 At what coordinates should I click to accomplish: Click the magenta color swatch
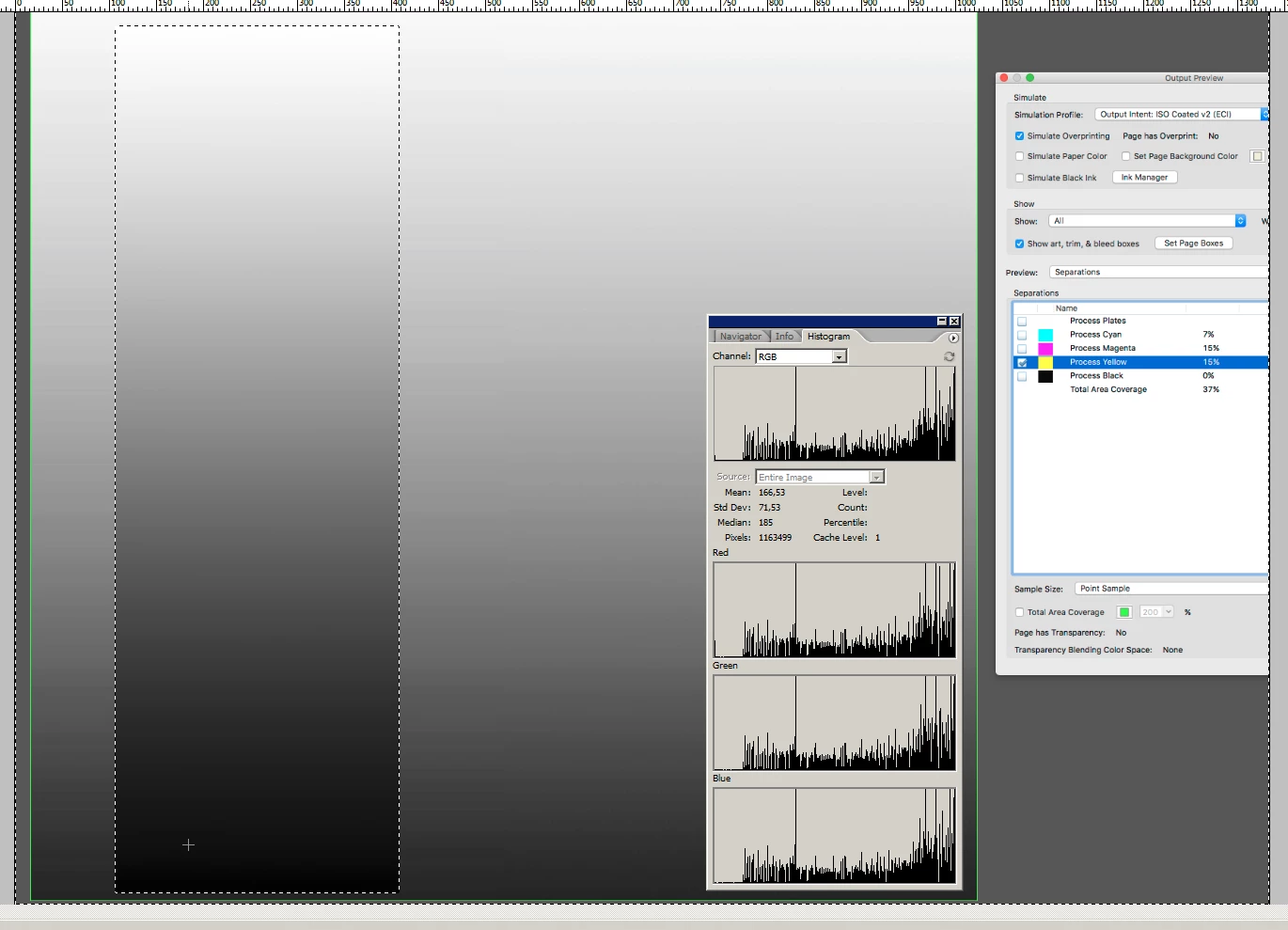[1045, 349]
